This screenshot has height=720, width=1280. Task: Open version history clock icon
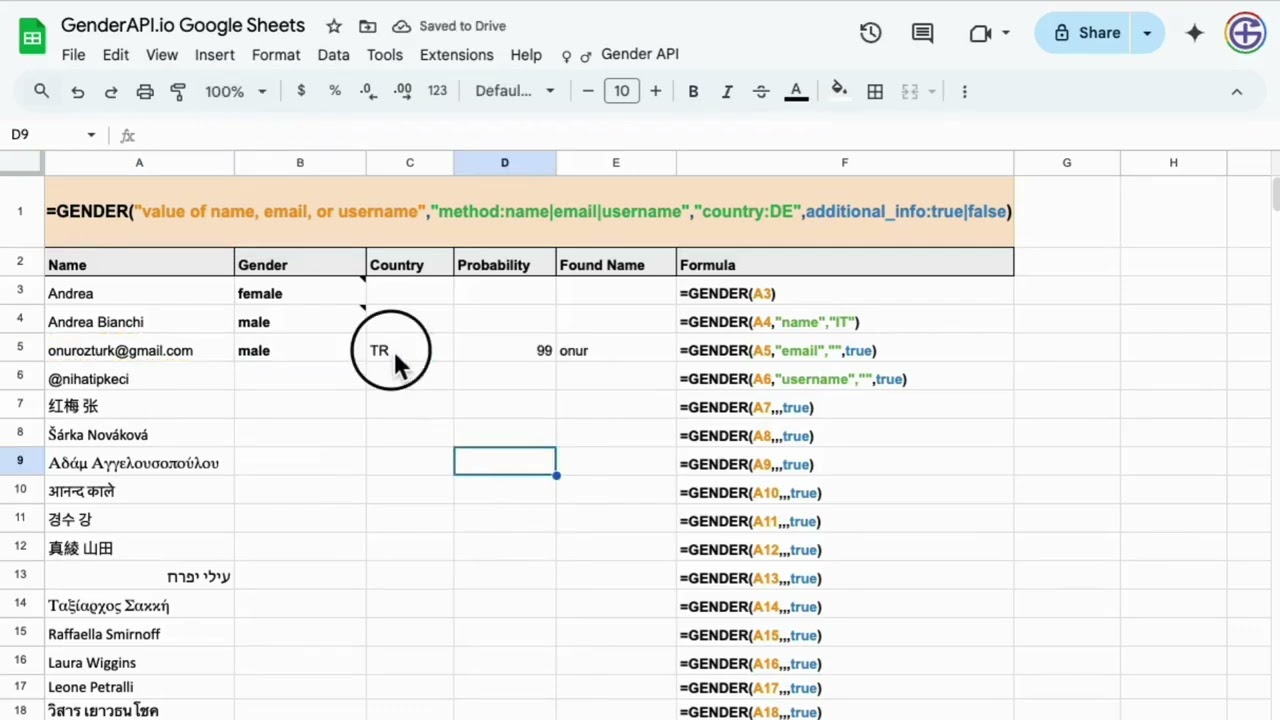point(871,33)
